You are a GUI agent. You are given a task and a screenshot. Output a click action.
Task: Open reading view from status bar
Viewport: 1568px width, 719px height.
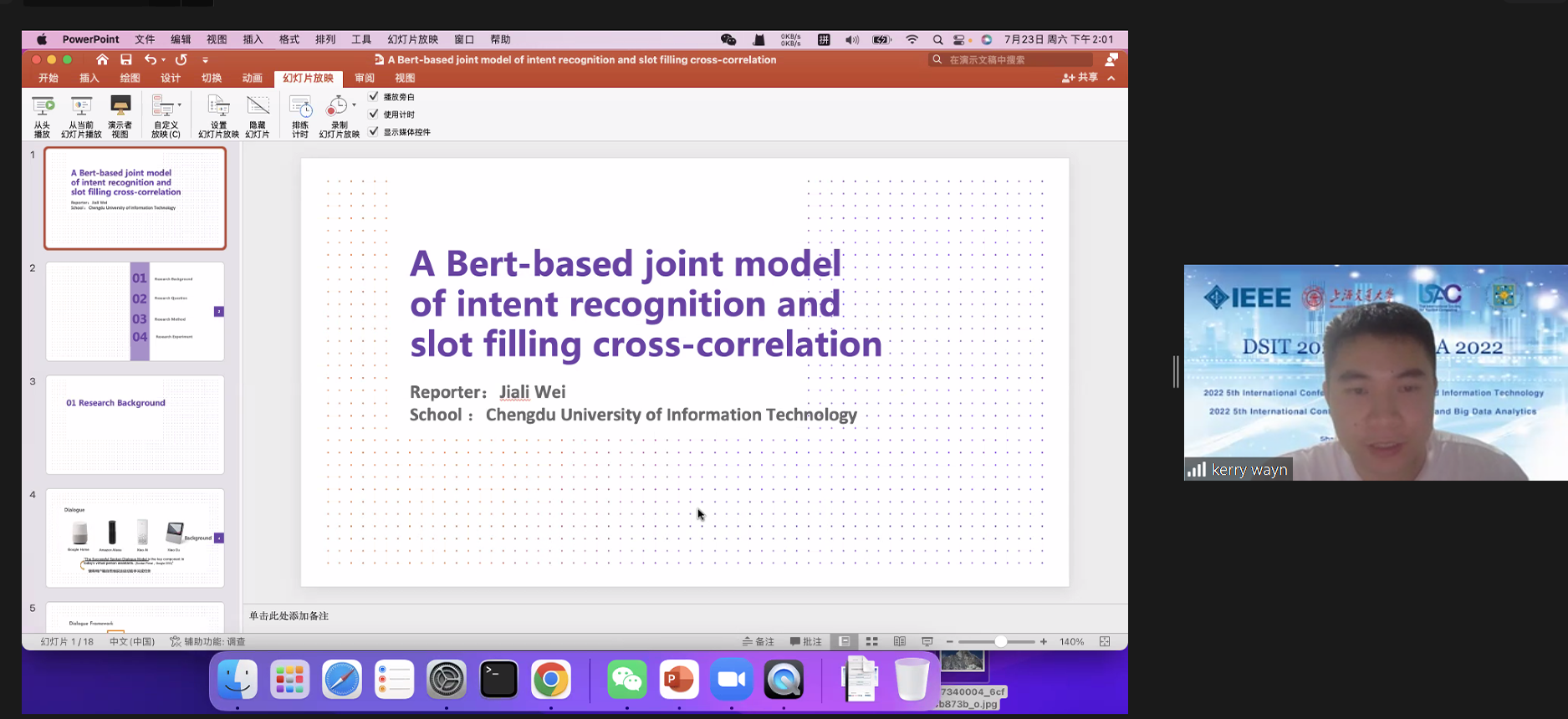900,641
